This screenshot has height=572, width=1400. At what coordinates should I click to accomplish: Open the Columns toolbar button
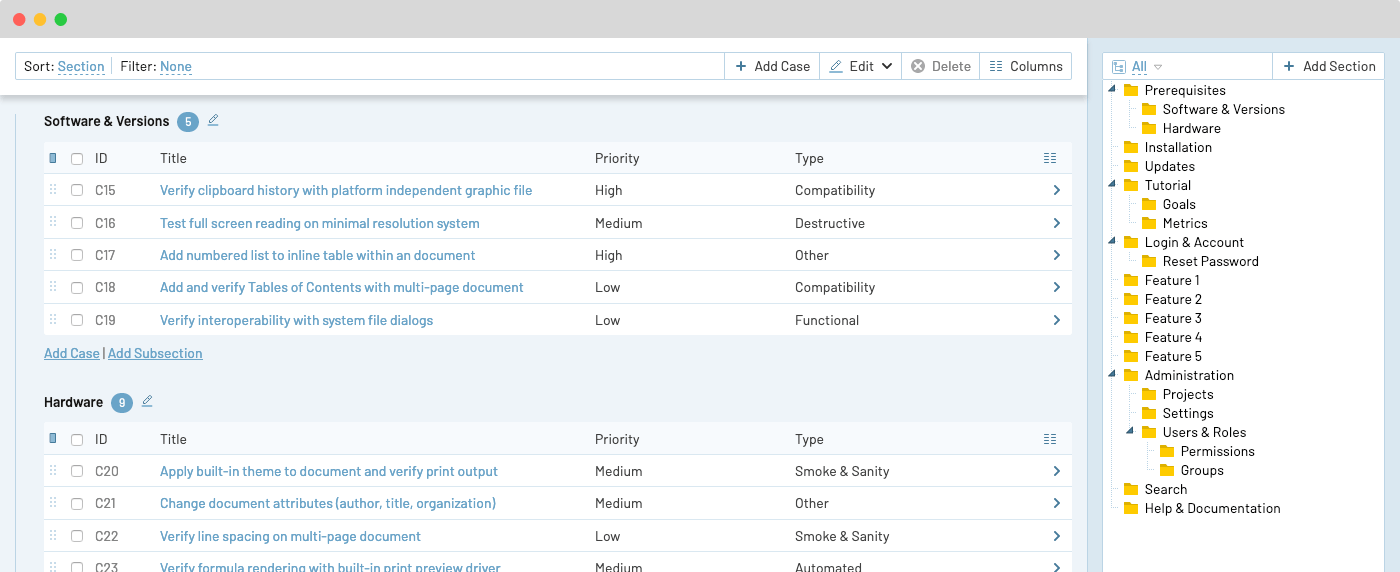click(x=1025, y=66)
